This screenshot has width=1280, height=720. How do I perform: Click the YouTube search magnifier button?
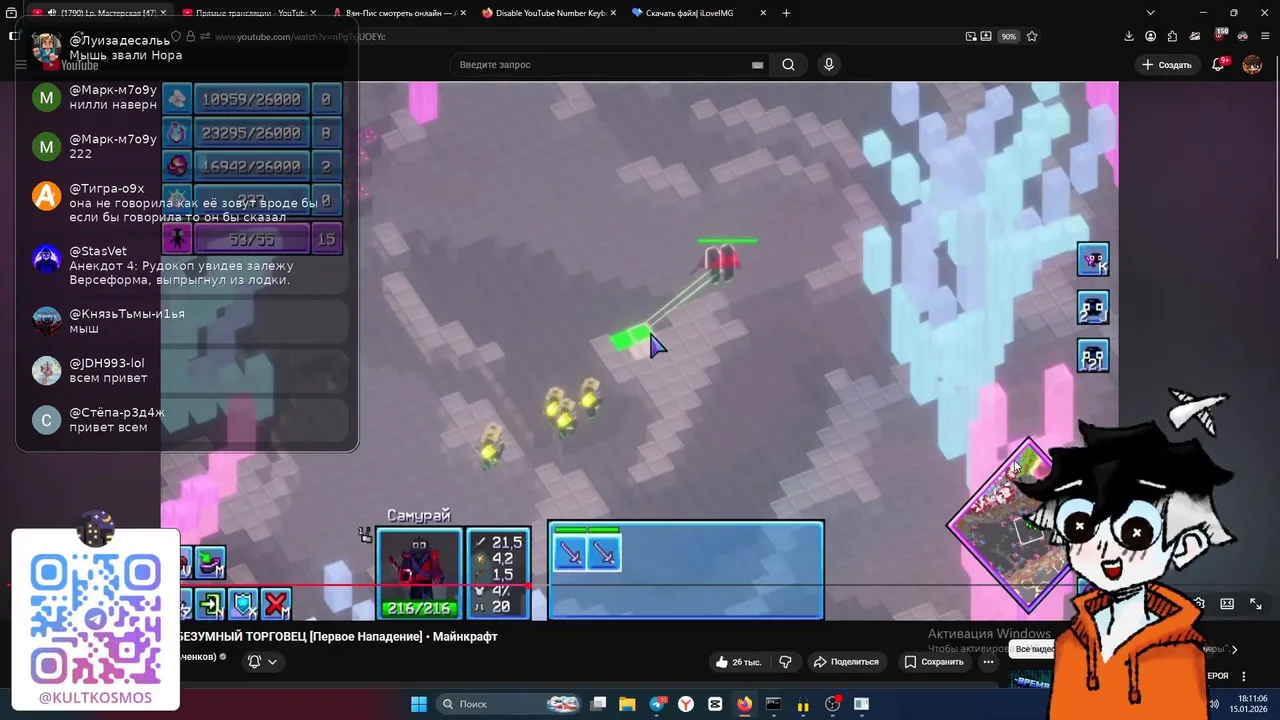pos(788,64)
